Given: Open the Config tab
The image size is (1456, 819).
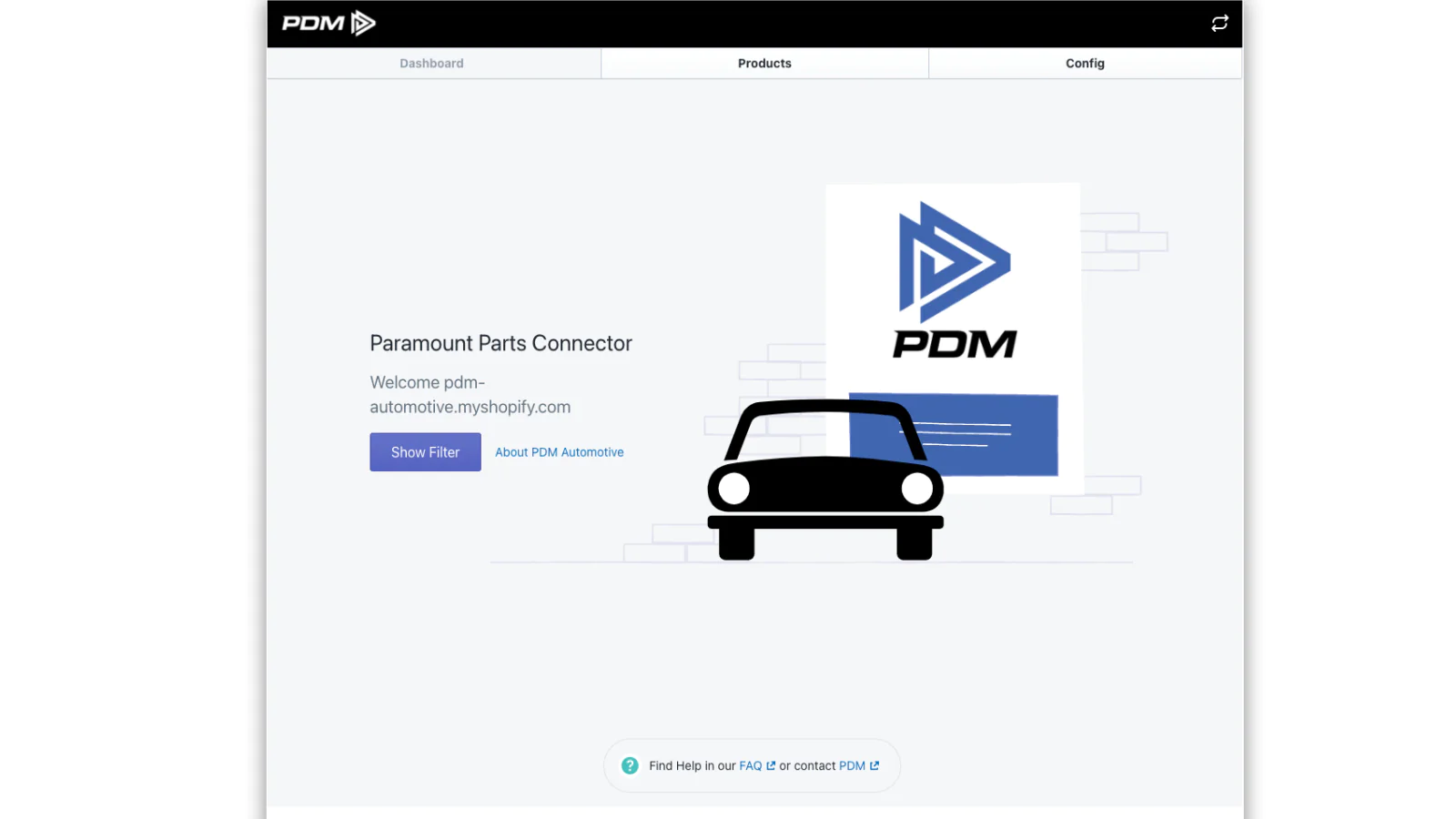Looking at the screenshot, I should [1085, 64].
